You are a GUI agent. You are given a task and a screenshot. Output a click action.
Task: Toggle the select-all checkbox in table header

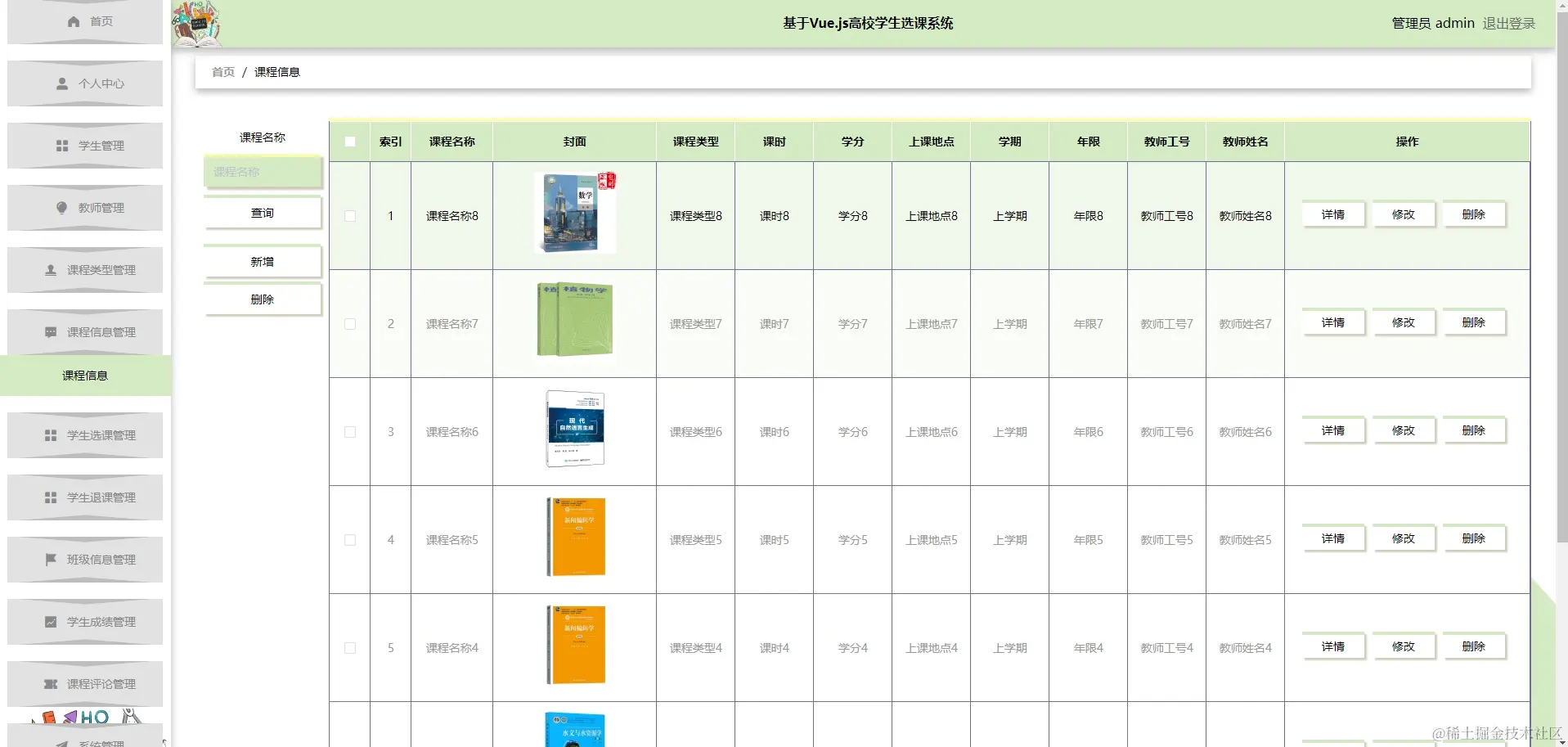coord(350,142)
